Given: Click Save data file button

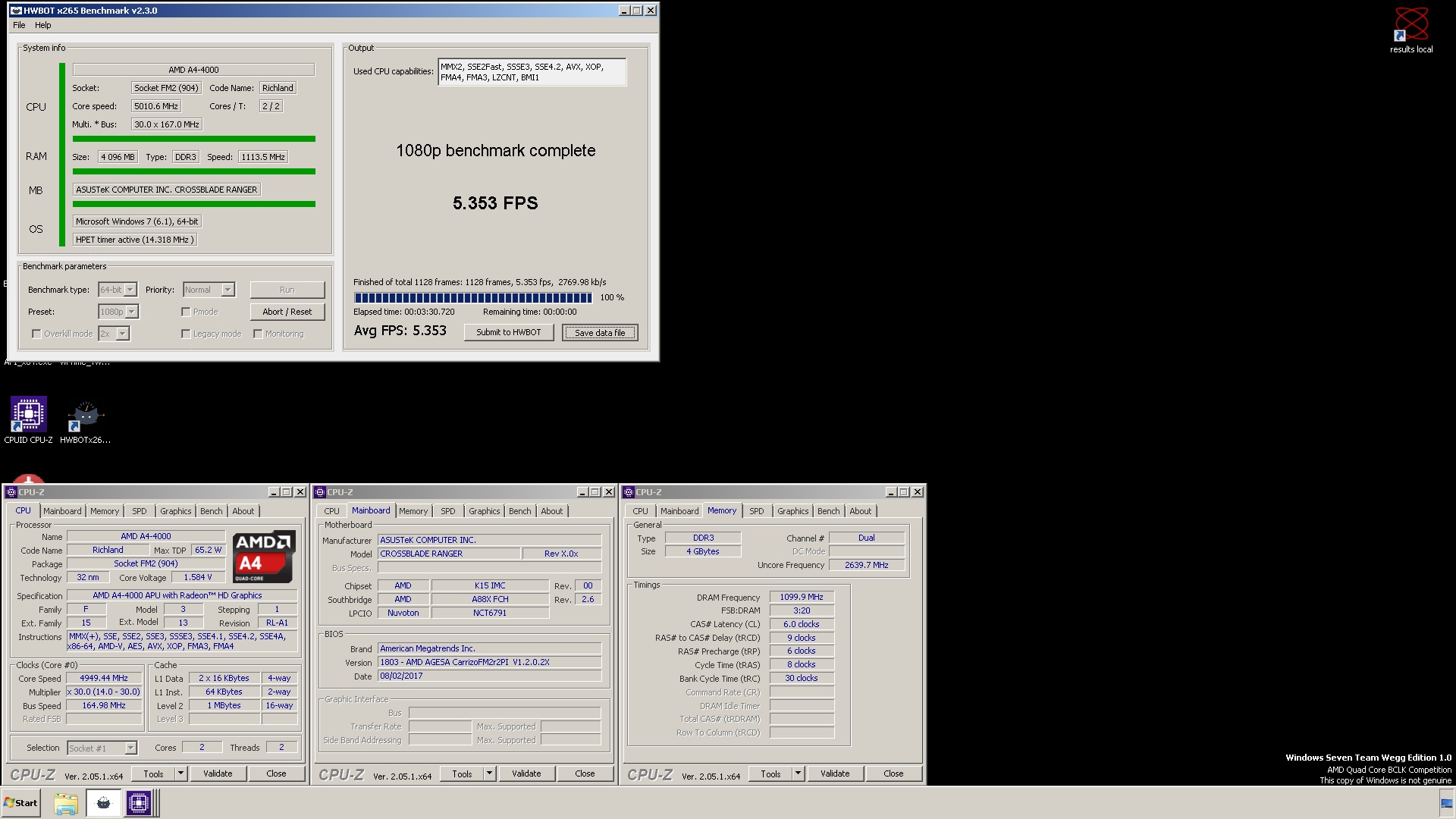Looking at the screenshot, I should click(x=600, y=332).
